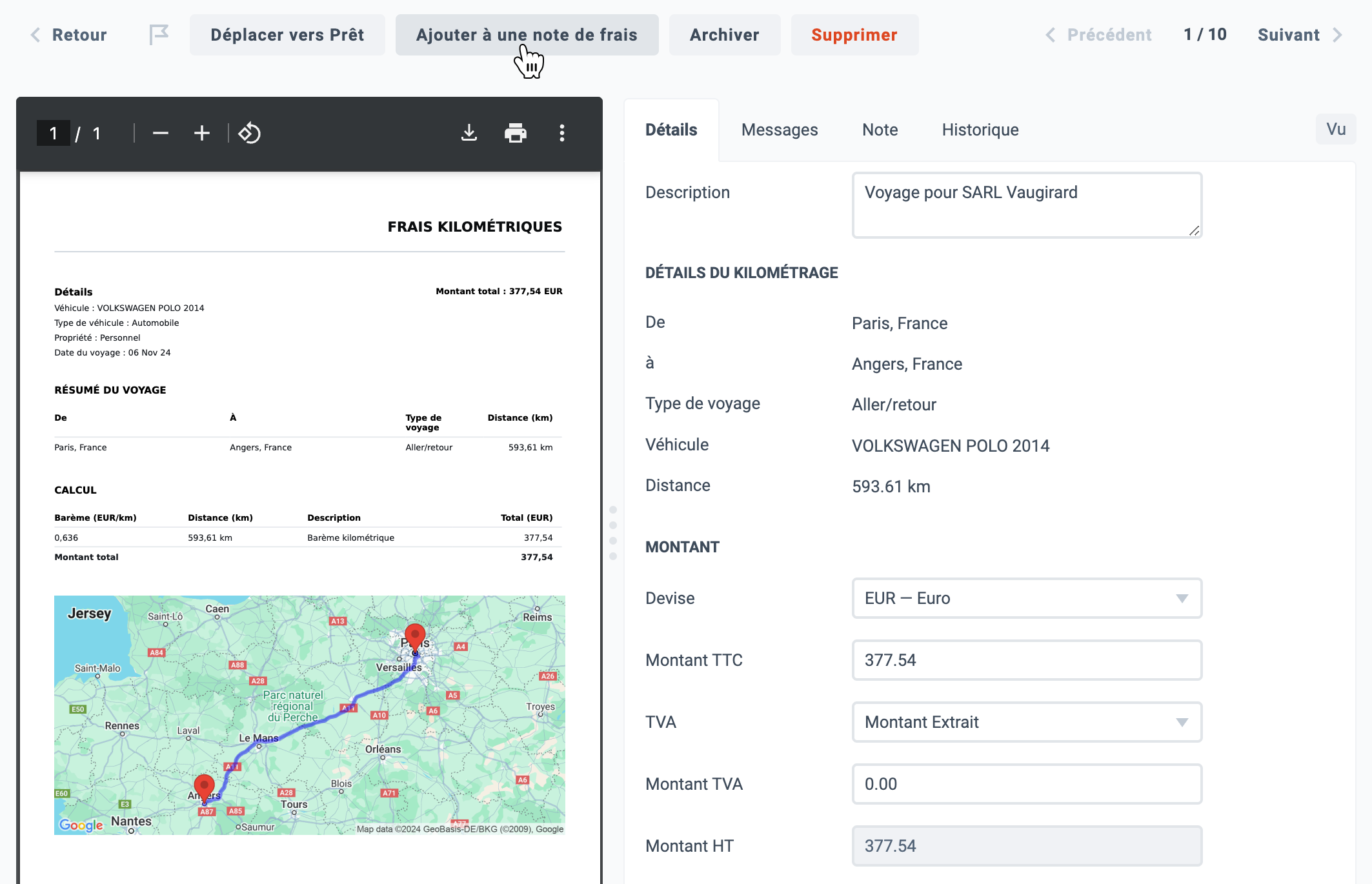This screenshot has width=1372, height=884.
Task: Click the DÉTAILS DU KILOMÉTRAGE heading
Action: coord(741,272)
